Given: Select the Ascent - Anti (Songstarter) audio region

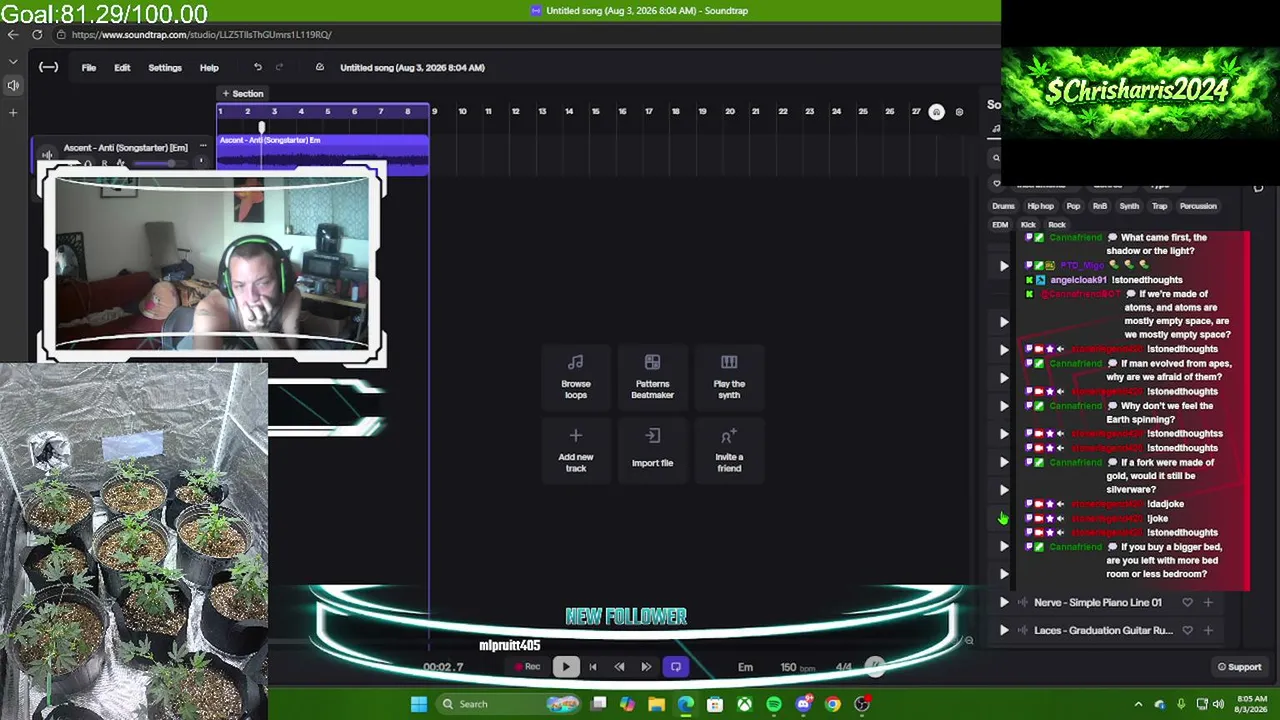Looking at the screenshot, I should pyautogui.click(x=323, y=155).
